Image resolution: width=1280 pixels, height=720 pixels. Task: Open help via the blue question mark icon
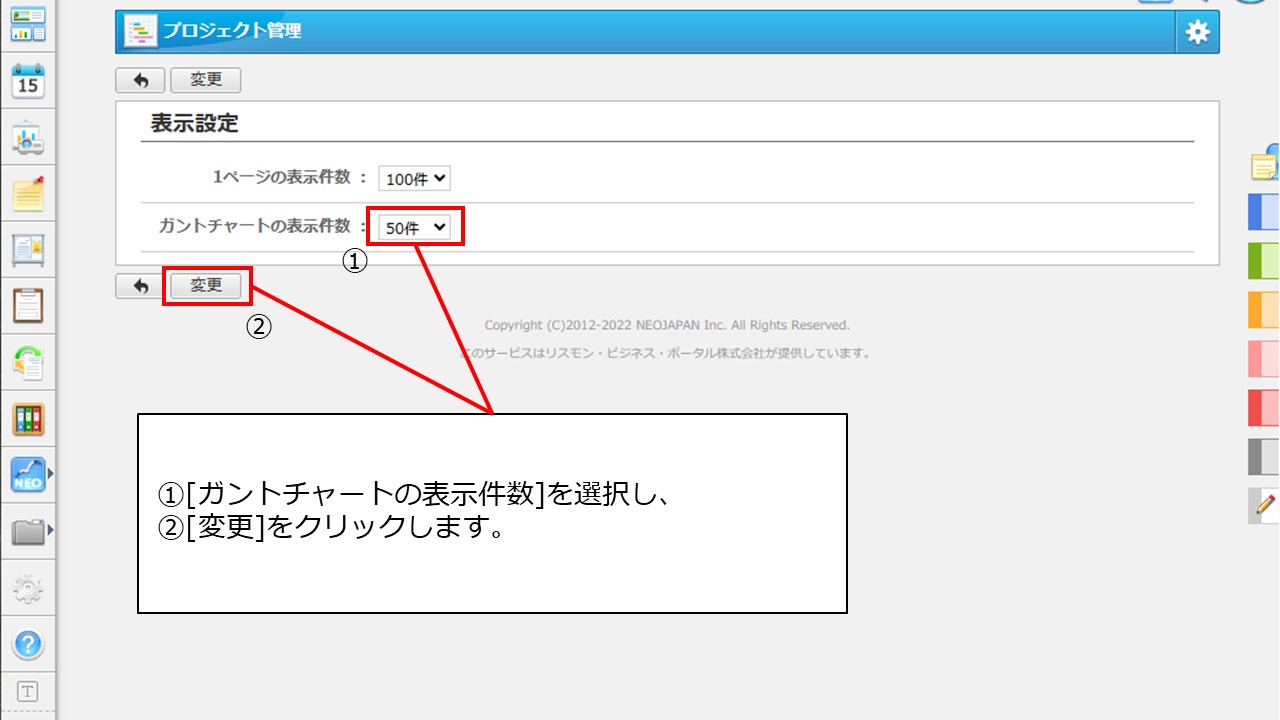click(x=28, y=643)
